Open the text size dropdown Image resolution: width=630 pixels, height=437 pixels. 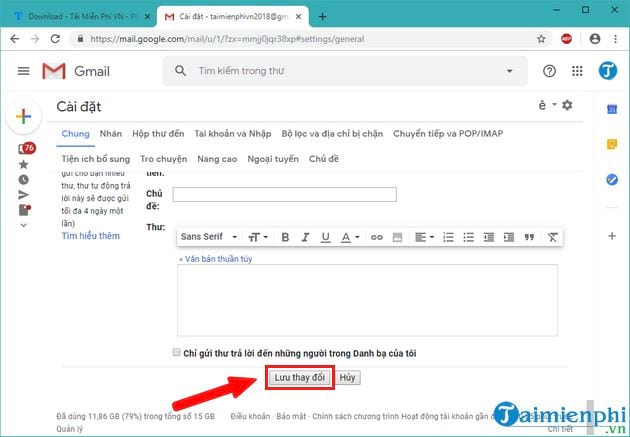pyautogui.click(x=258, y=237)
